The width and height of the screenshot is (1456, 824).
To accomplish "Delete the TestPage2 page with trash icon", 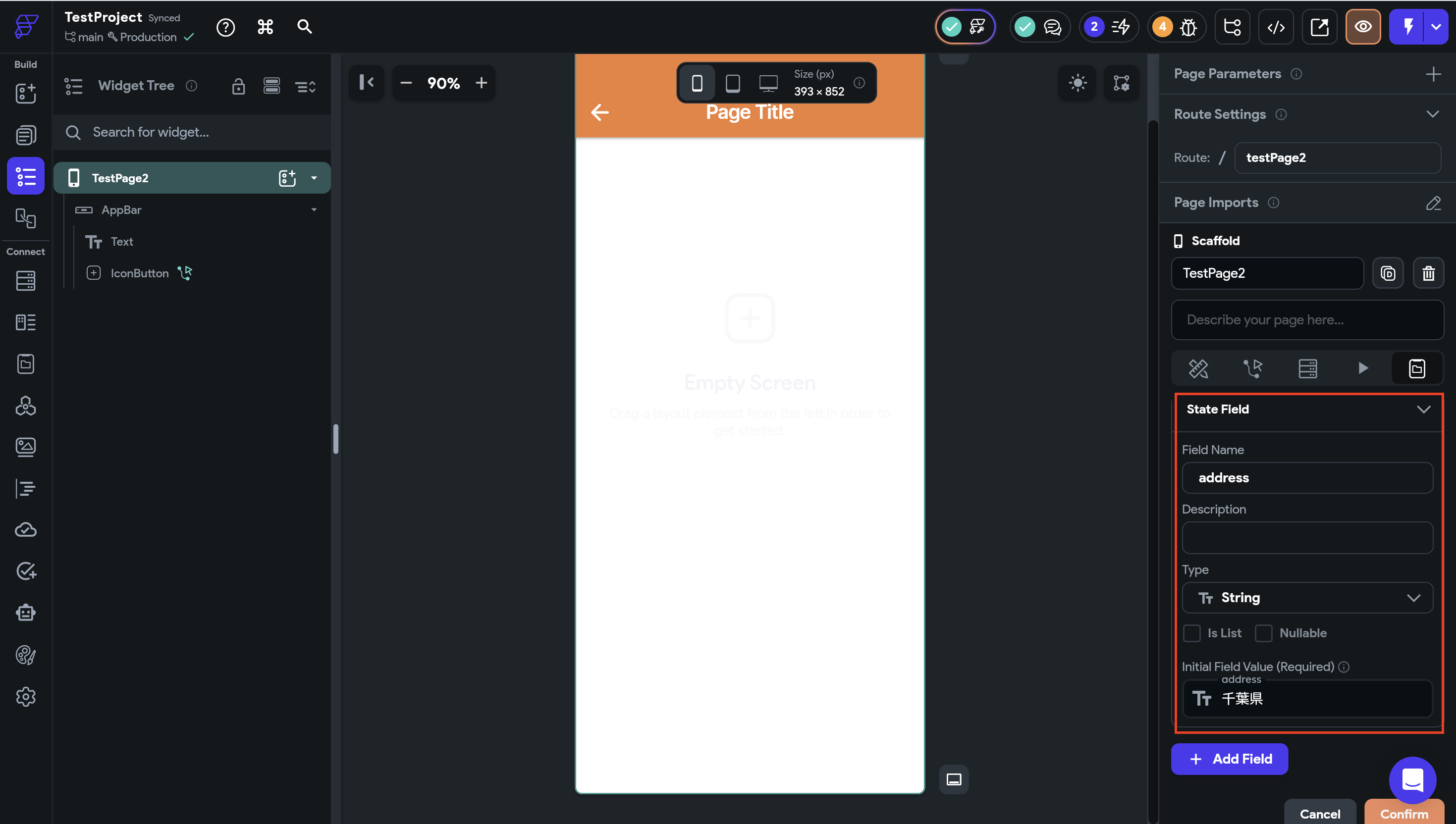I will pos(1428,273).
